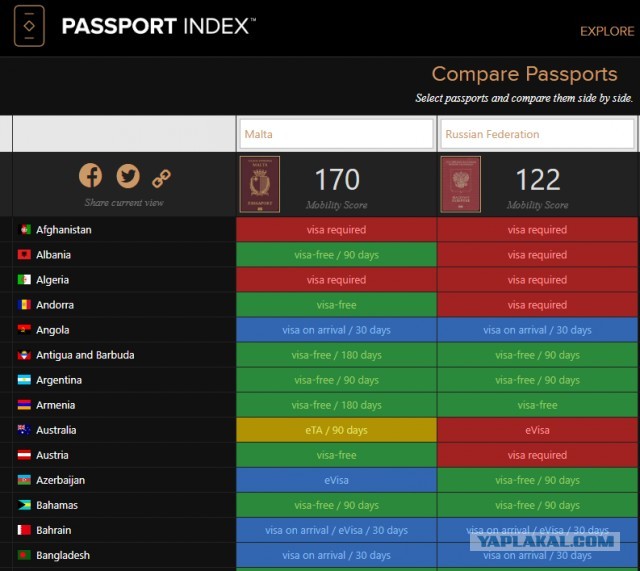Open the Algeria country name
Screen dimensions: 640x571
(x=52, y=280)
